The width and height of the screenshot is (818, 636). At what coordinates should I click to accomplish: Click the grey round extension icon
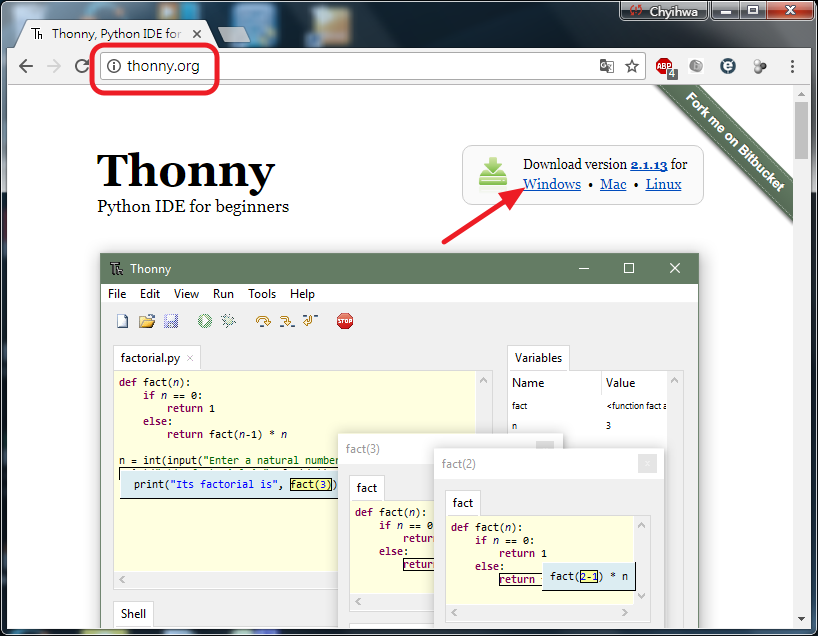click(x=696, y=66)
